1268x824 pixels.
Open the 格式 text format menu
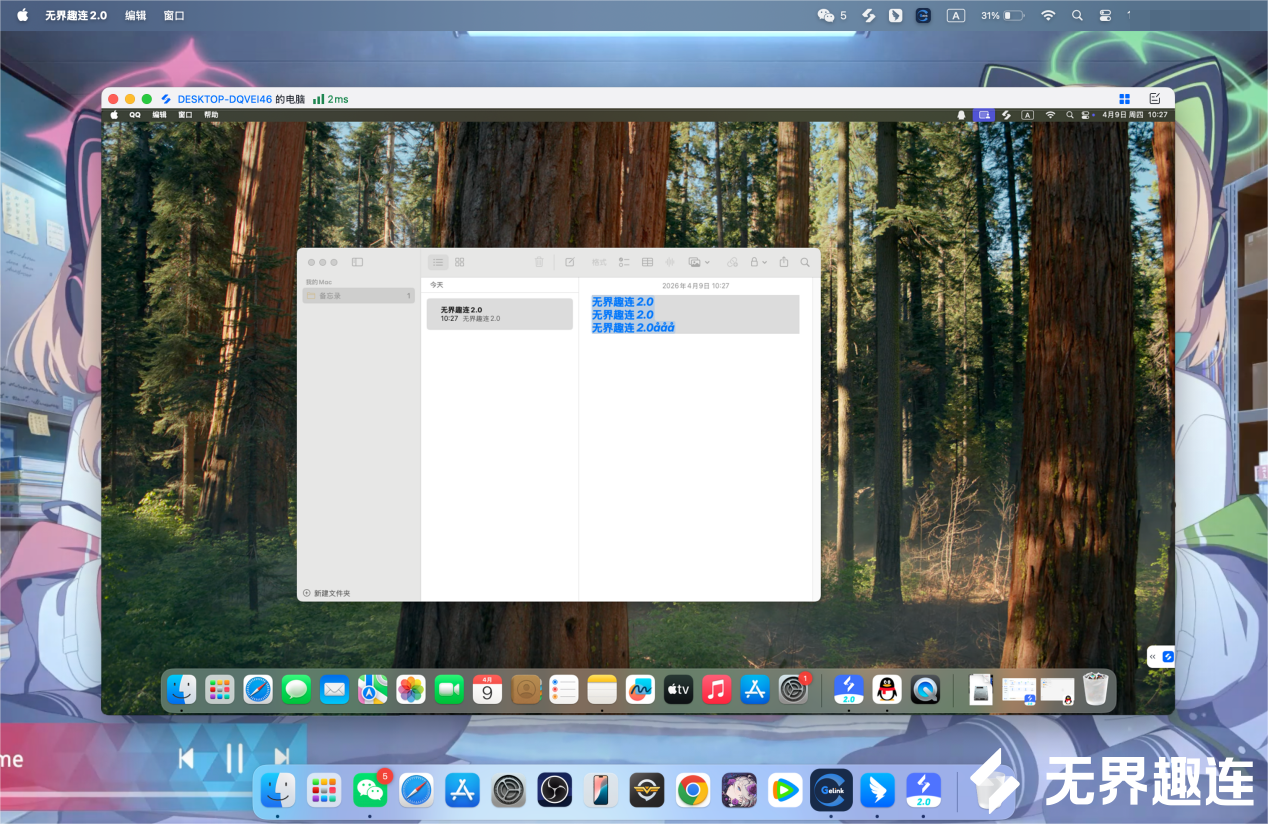599,262
